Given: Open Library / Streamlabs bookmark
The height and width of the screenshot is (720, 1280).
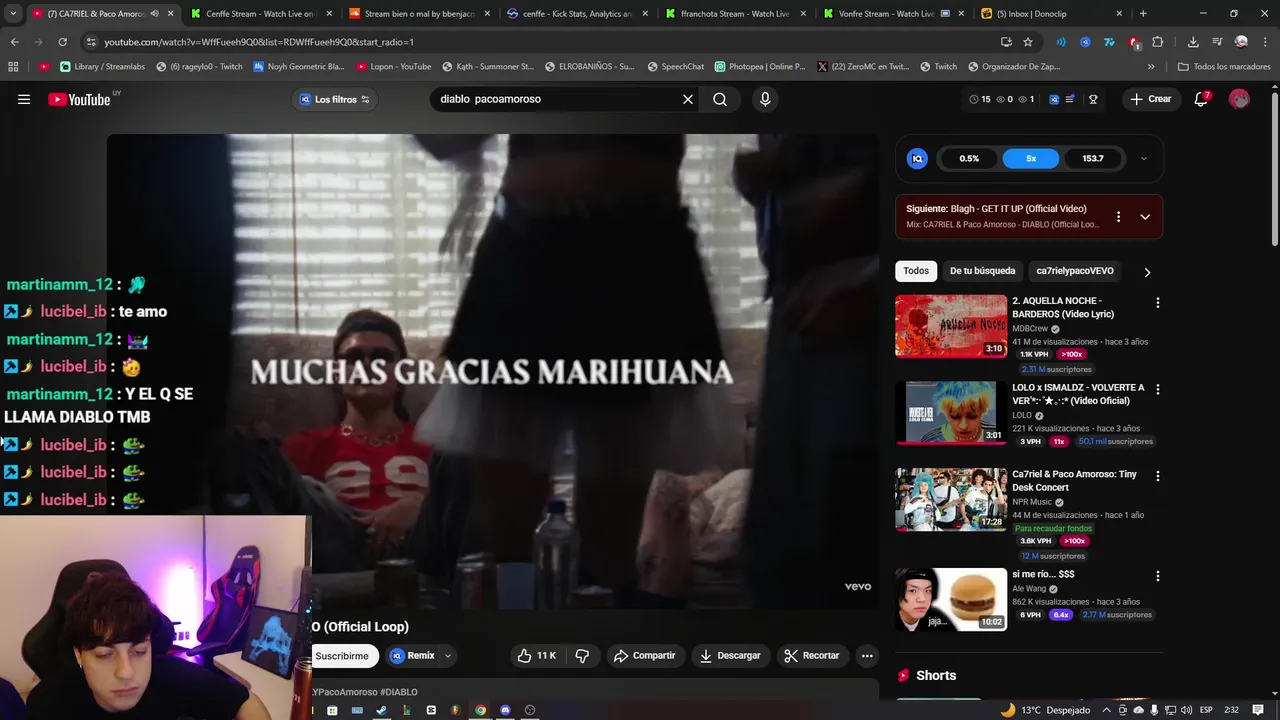Looking at the screenshot, I should pyautogui.click(x=101, y=67).
